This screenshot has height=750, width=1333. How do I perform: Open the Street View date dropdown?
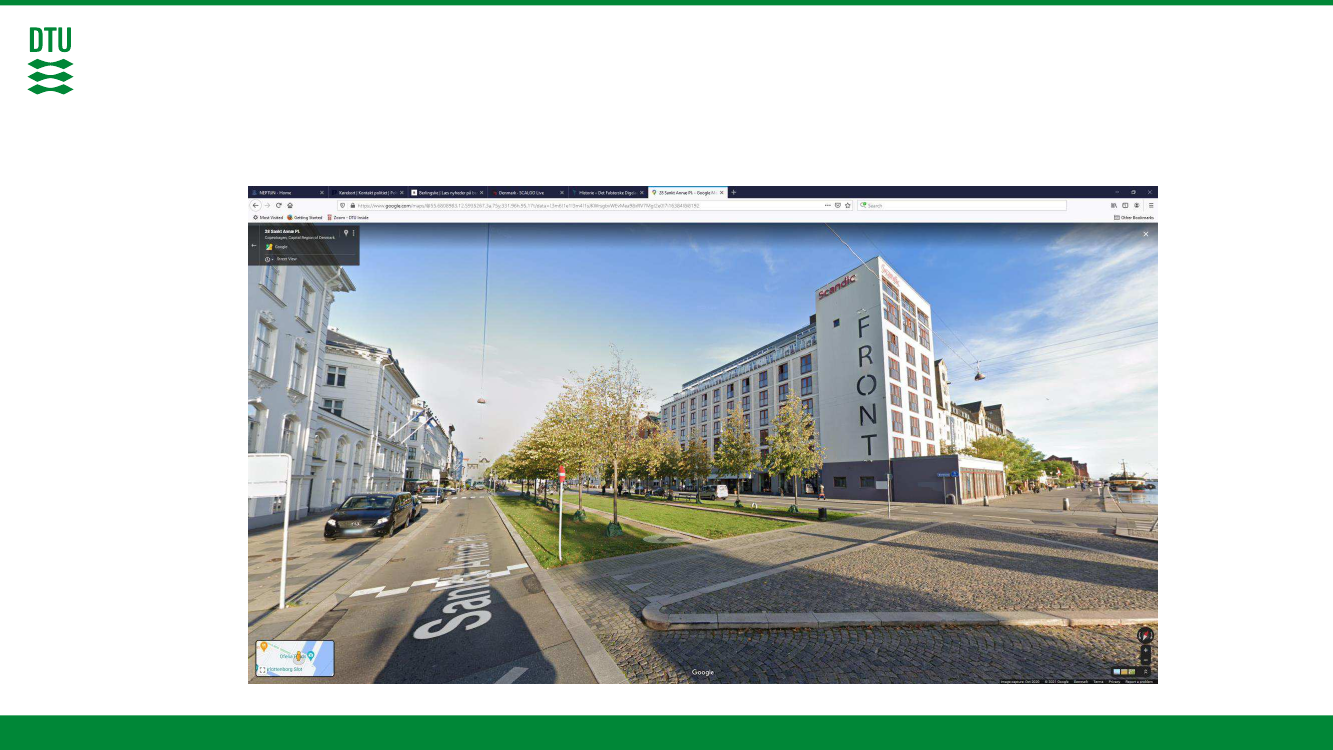[x=268, y=259]
